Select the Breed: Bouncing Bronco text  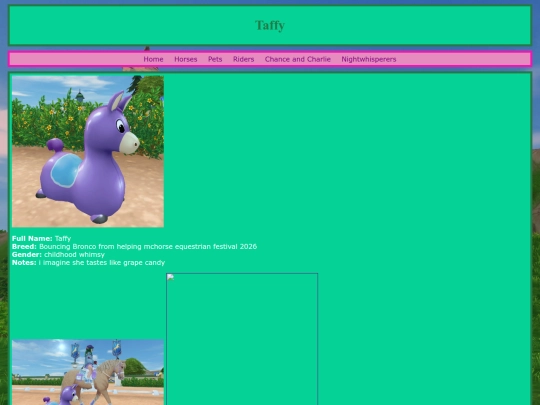[x=134, y=247]
